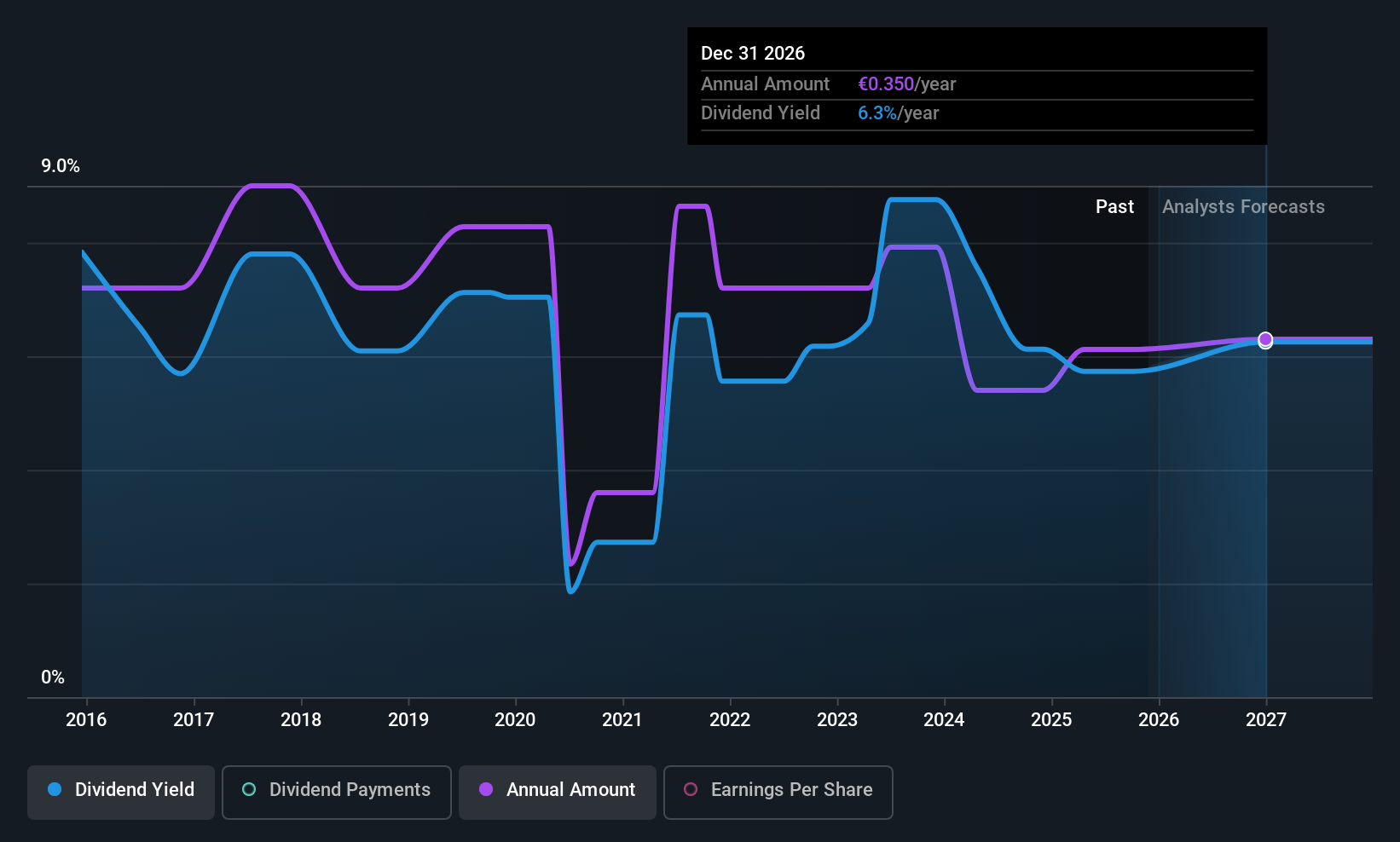Click the Analysts Forecasts section label

(1243, 207)
